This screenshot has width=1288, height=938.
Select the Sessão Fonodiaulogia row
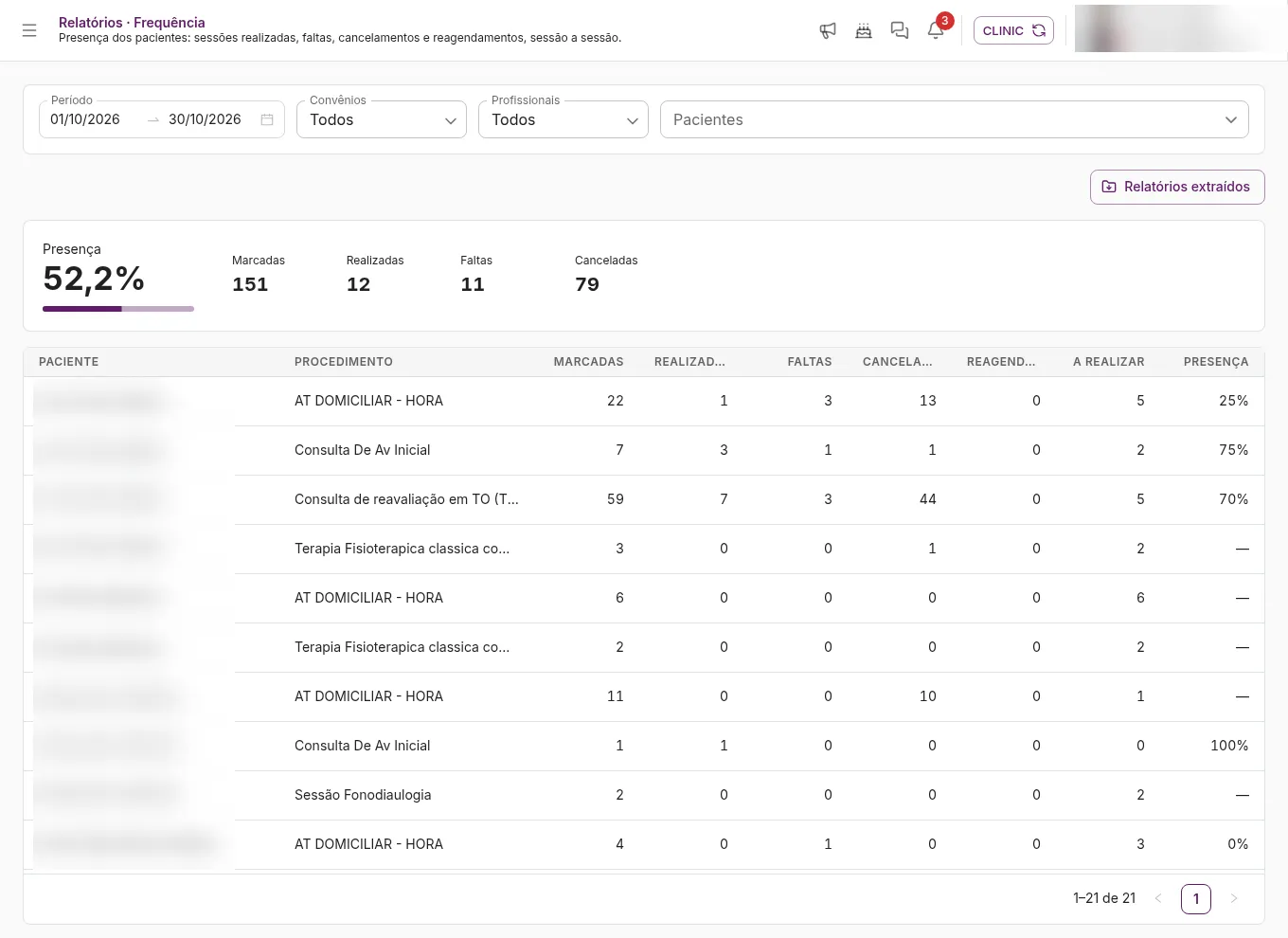pos(644,795)
